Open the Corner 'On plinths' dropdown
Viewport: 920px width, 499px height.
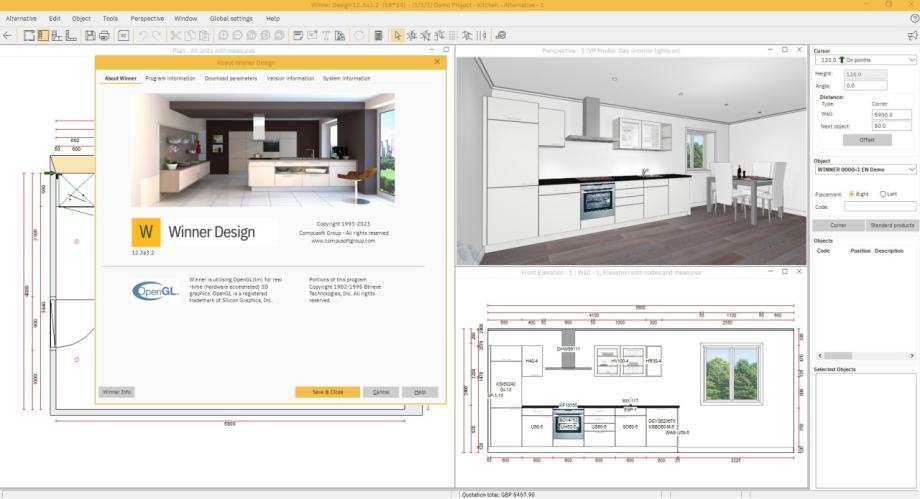[x=865, y=60]
